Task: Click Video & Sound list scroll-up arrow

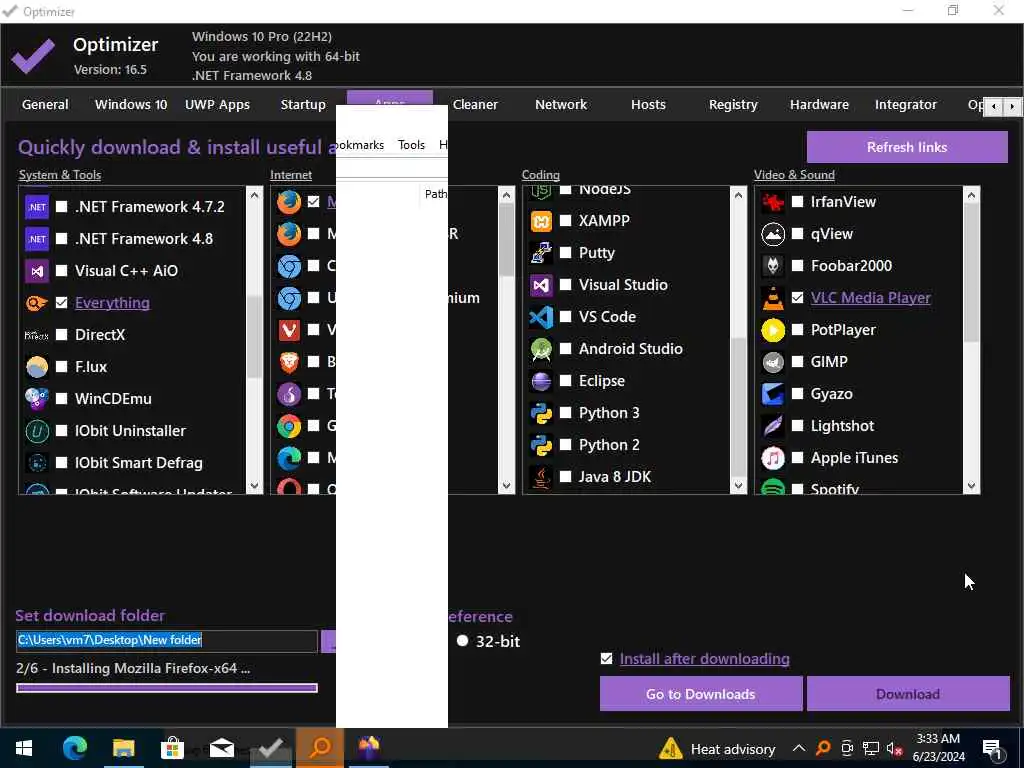Action: click(971, 195)
